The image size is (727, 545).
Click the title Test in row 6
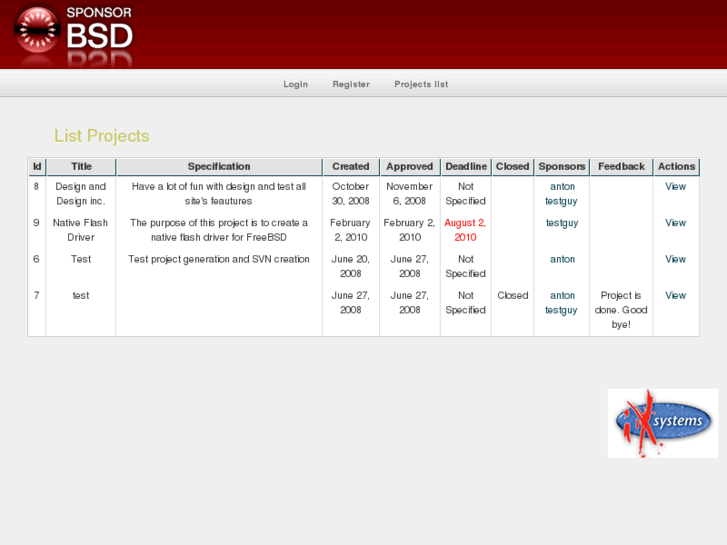click(x=81, y=259)
